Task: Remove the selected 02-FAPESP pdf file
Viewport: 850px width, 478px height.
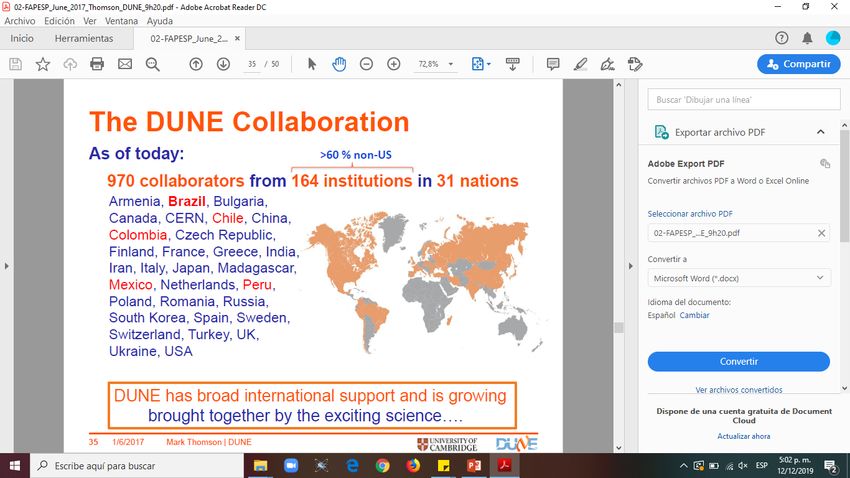Action: pos(821,233)
